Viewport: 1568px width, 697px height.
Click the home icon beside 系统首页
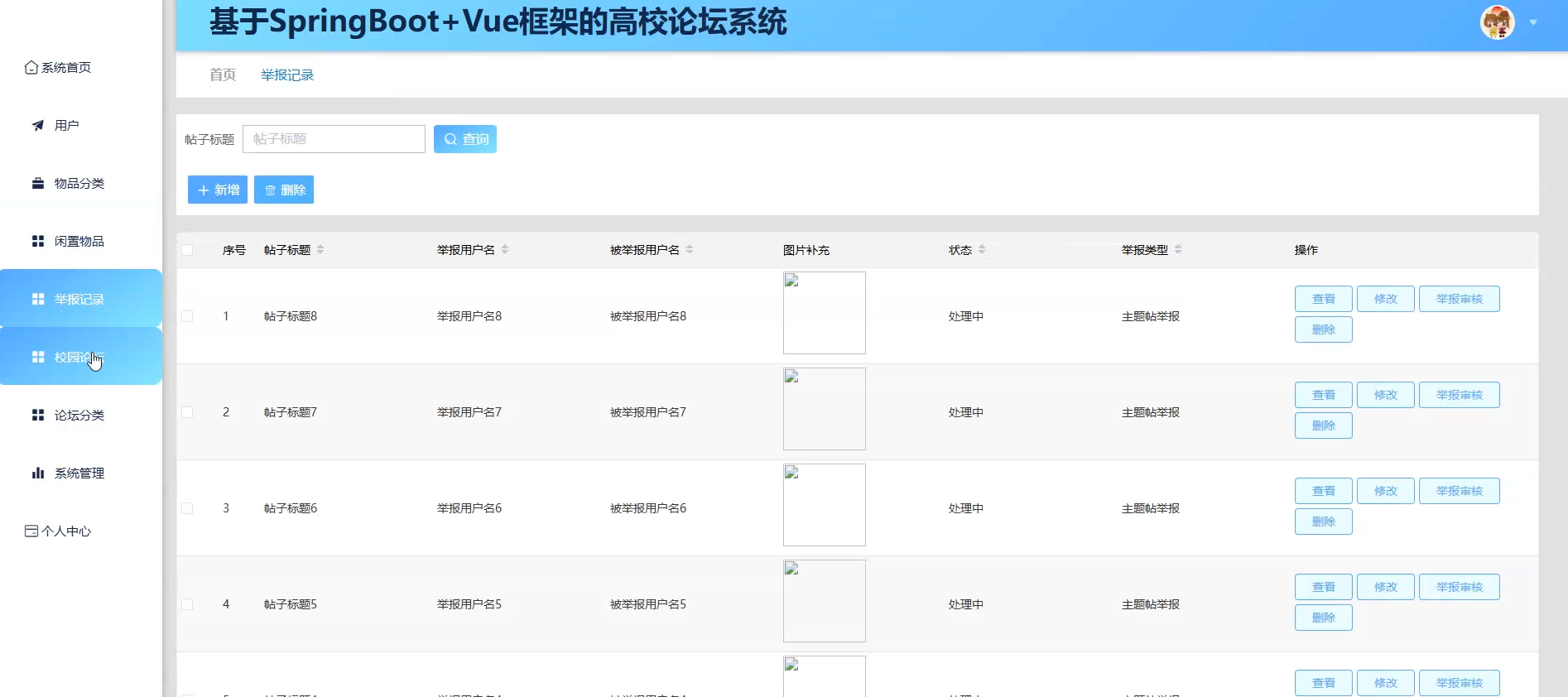pos(31,67)
